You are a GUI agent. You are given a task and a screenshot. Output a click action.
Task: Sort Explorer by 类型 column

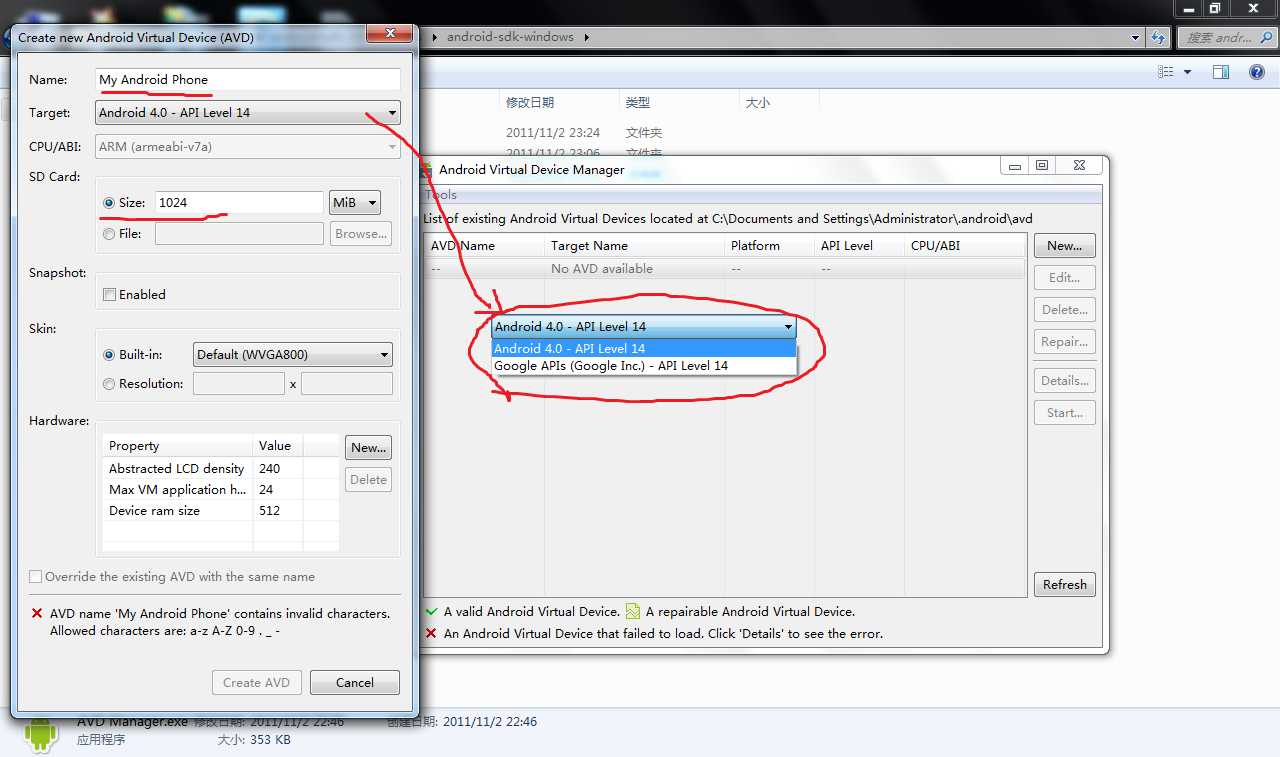coord(679,102)
